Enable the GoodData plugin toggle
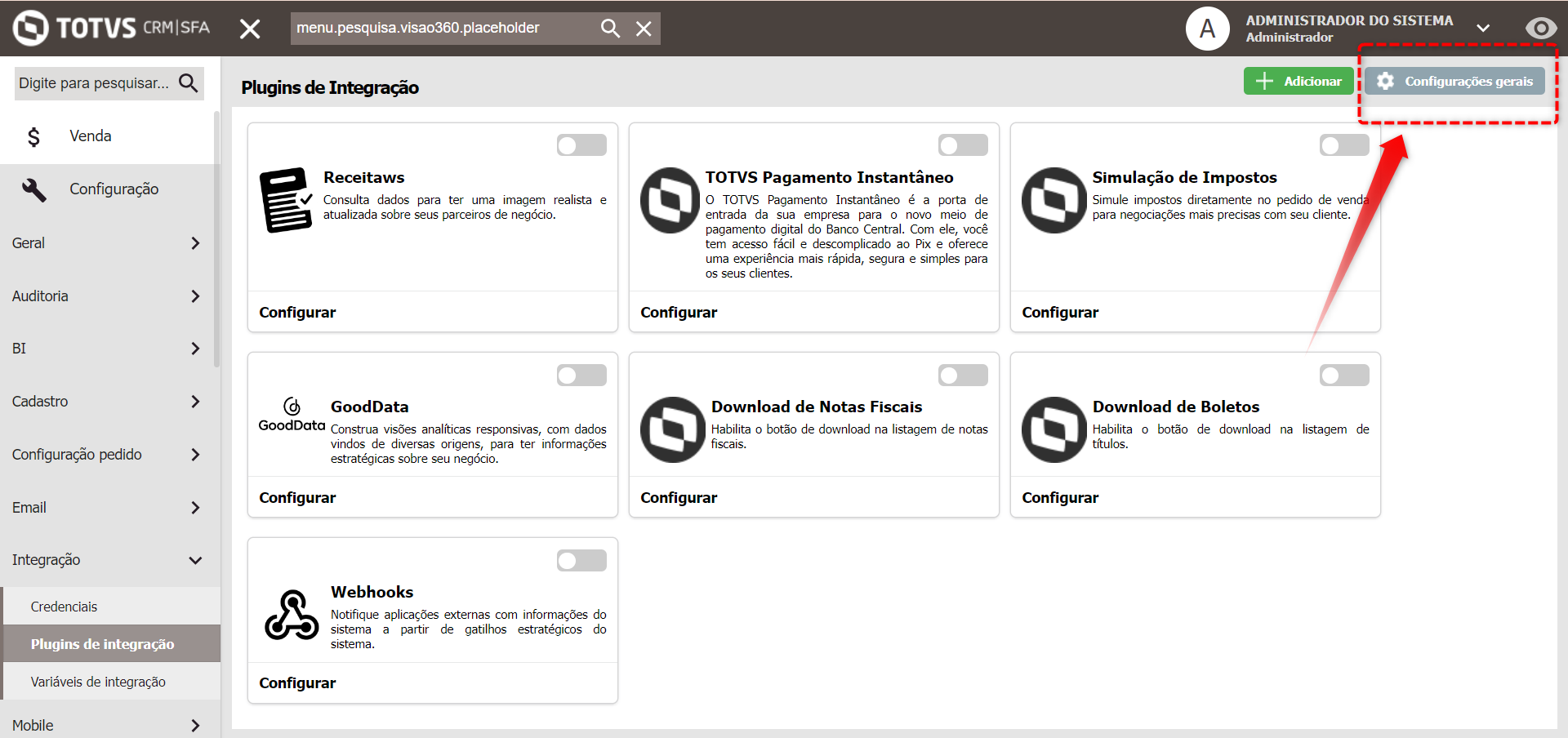 coord(581,375)
